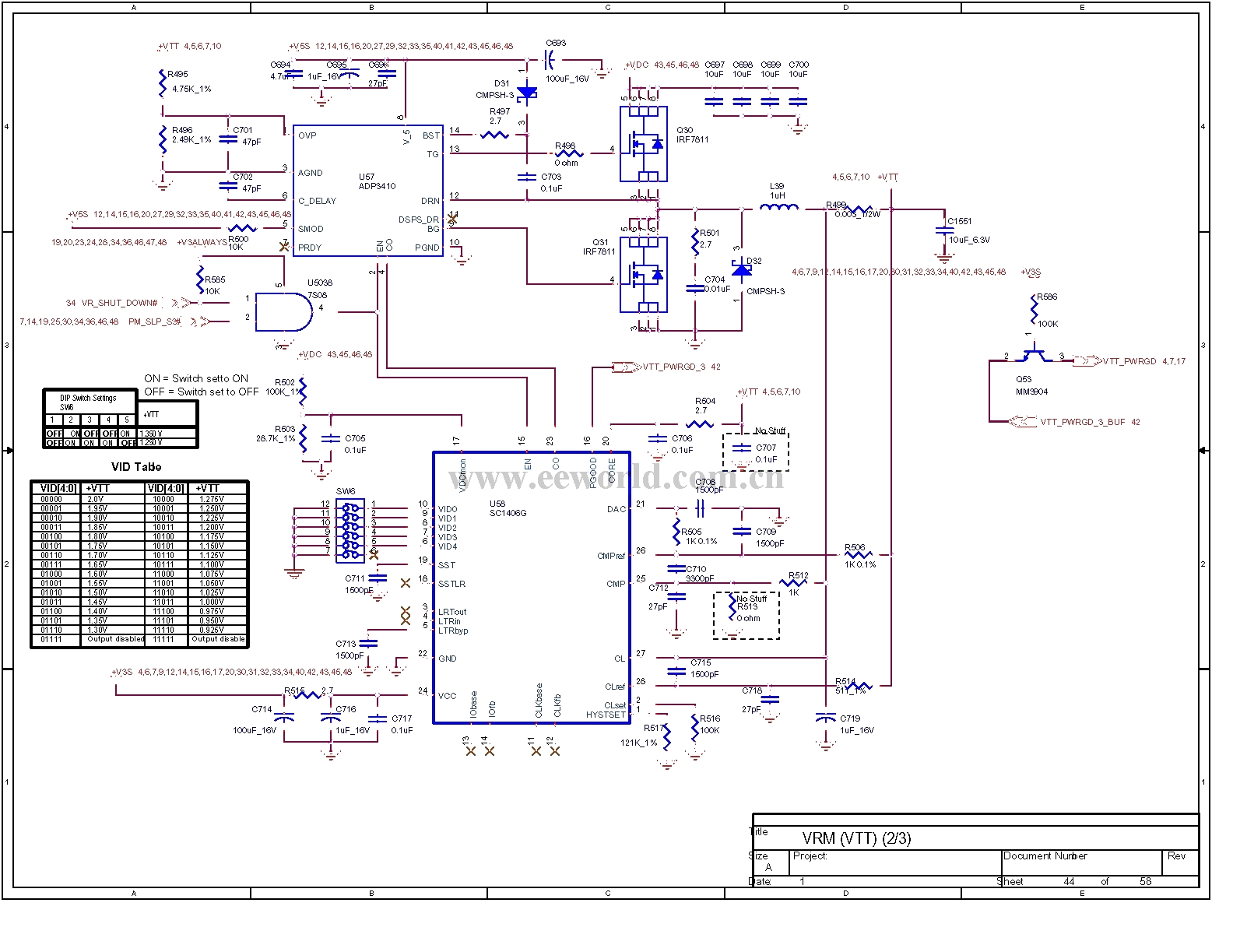
Task: Click the R500 10K resistor symbol
Action: pos(242,229)
